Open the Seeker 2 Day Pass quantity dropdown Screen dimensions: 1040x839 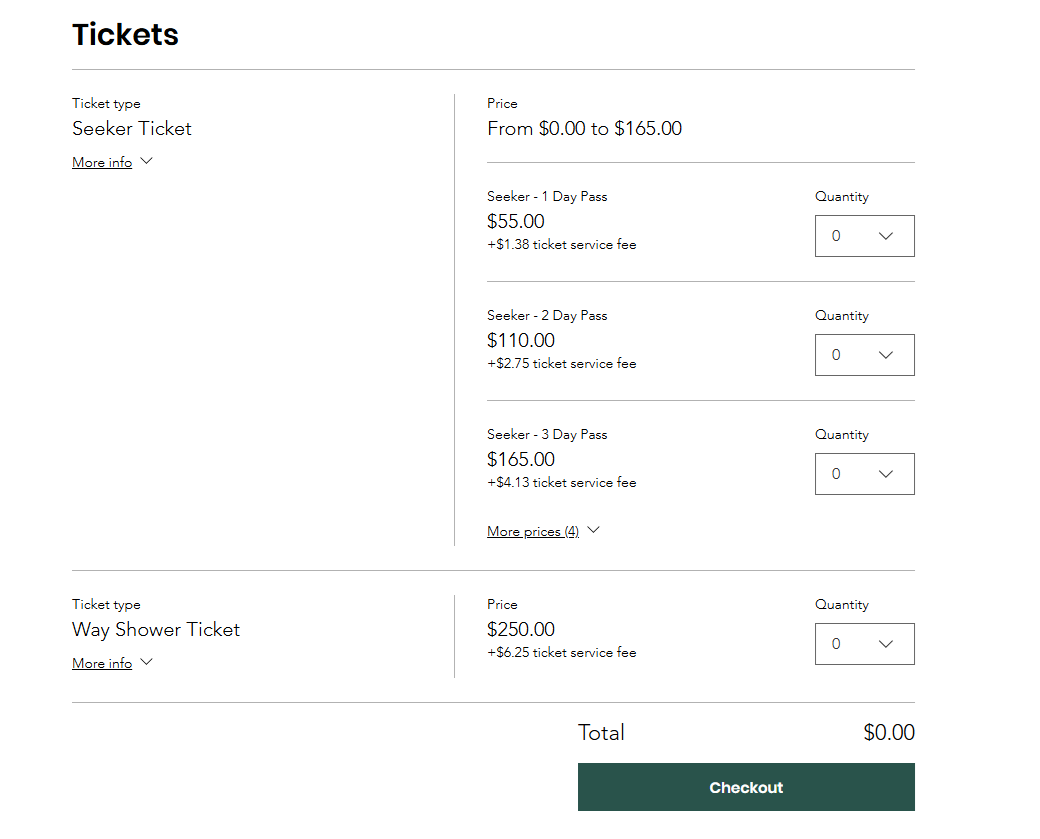click(x=864, y=355)
